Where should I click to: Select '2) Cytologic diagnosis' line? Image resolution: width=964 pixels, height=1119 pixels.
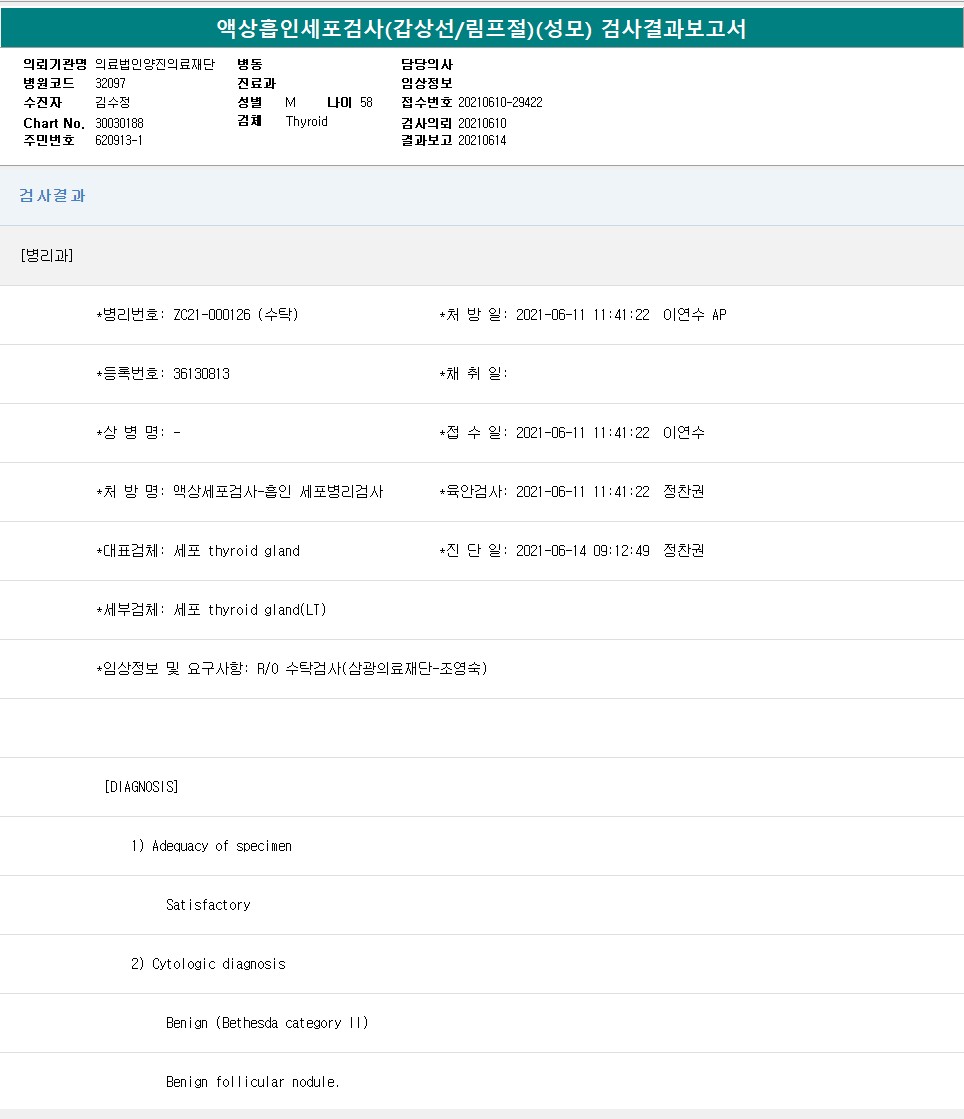208,964
